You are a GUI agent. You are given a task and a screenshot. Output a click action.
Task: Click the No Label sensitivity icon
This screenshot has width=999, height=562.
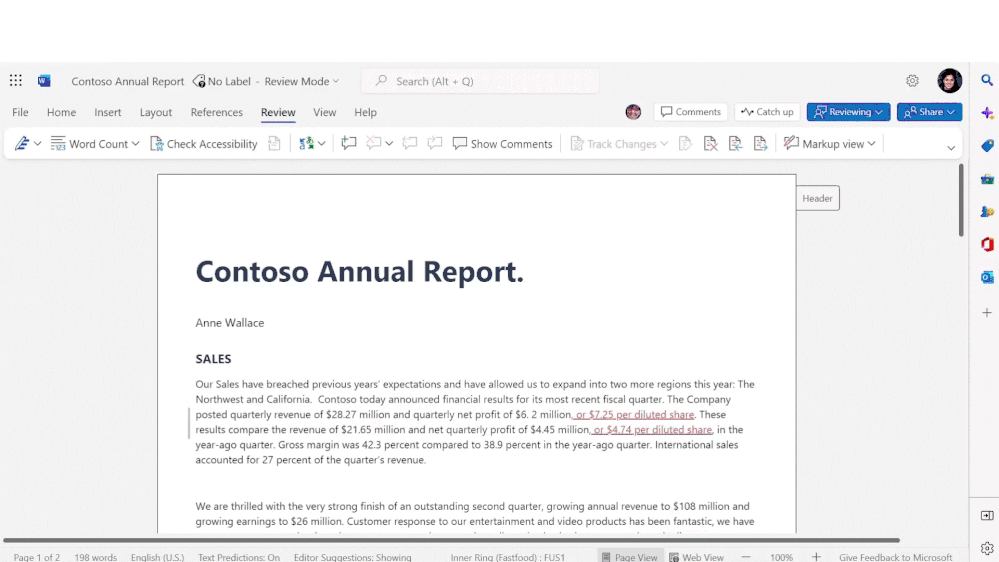click(x=199, y=81)
